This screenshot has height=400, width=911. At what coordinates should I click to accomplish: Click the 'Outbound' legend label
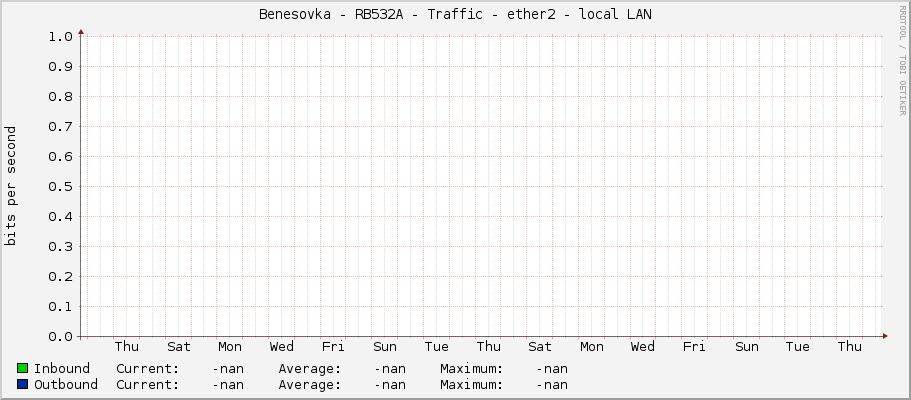point(66,385)
